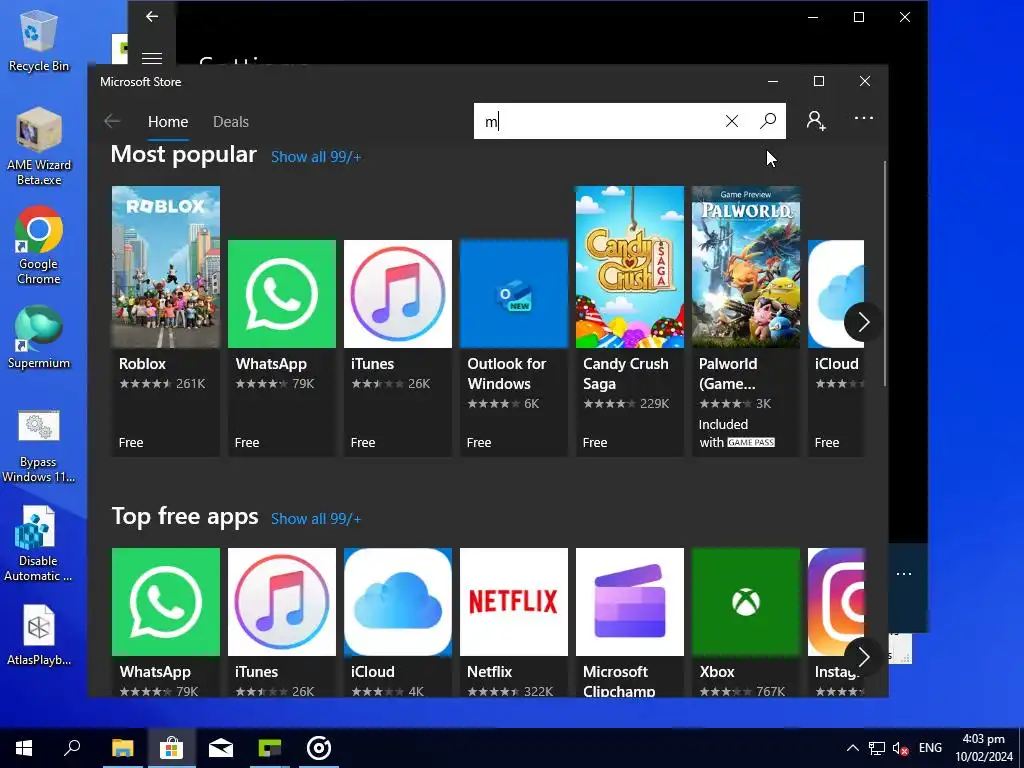Click Candy Crush Saga 229K rating
Viewport: 1024px width, 768px height.
tap(626, 404)
